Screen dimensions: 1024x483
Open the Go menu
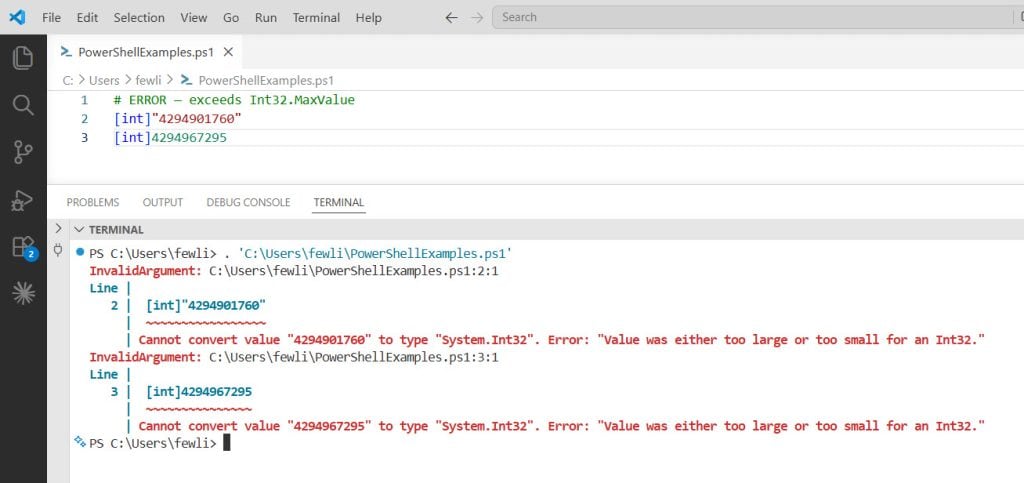[231, 18]
